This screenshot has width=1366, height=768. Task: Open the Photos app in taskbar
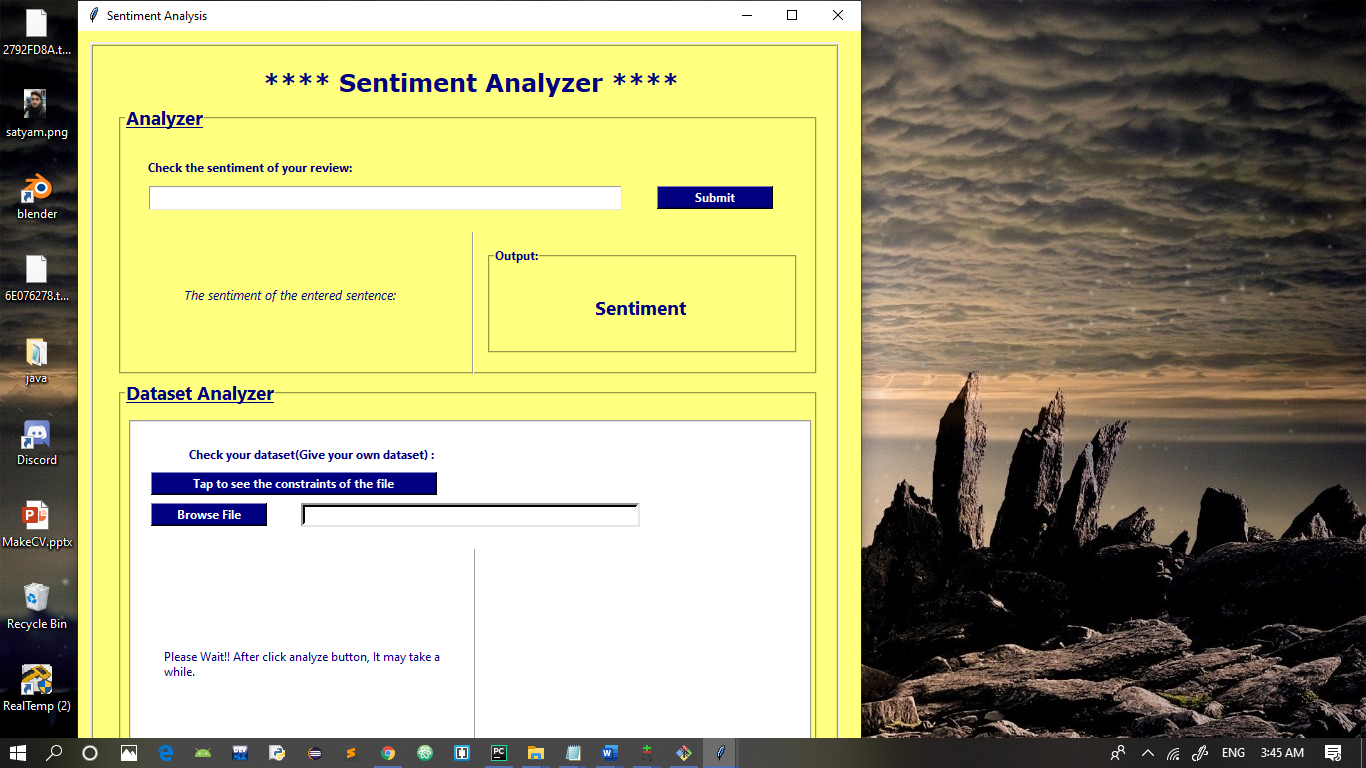tap(129, 753)
